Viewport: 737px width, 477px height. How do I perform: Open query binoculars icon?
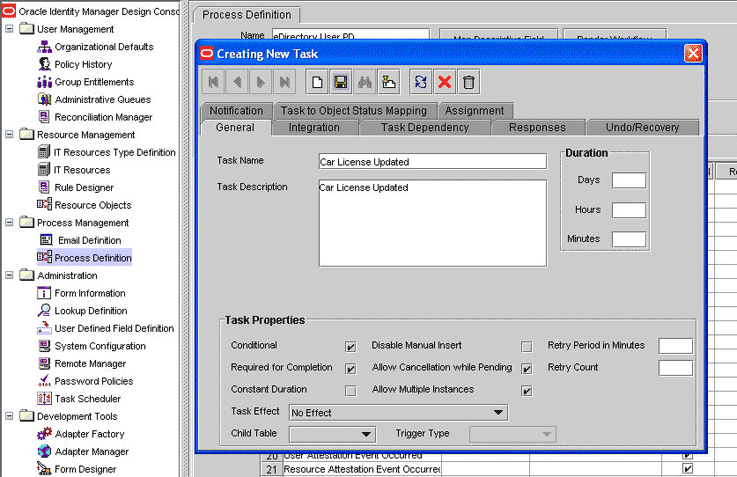[365, 82]
